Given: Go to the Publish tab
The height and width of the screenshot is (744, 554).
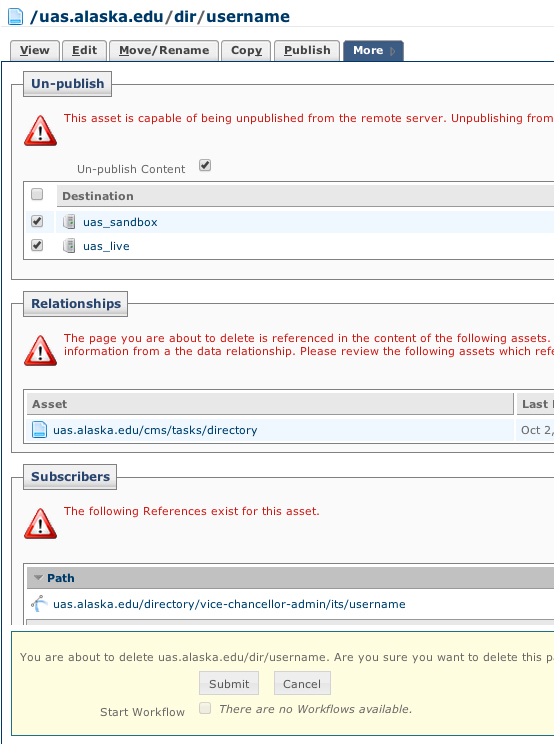Looking at the screenshot, I should point(307,50).
